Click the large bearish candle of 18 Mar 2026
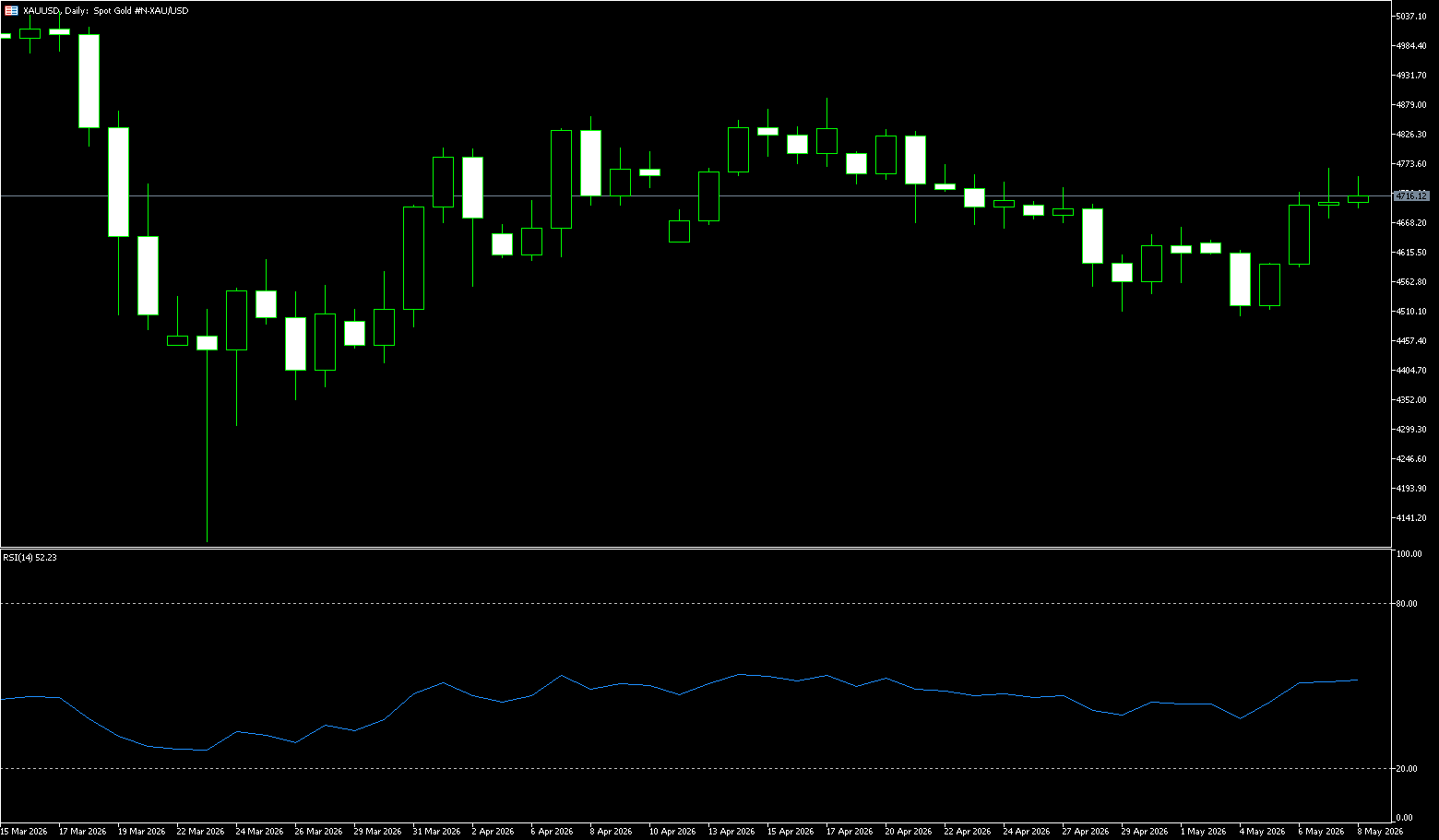Viewport: 1439px width, 840px height. (89, 81)
